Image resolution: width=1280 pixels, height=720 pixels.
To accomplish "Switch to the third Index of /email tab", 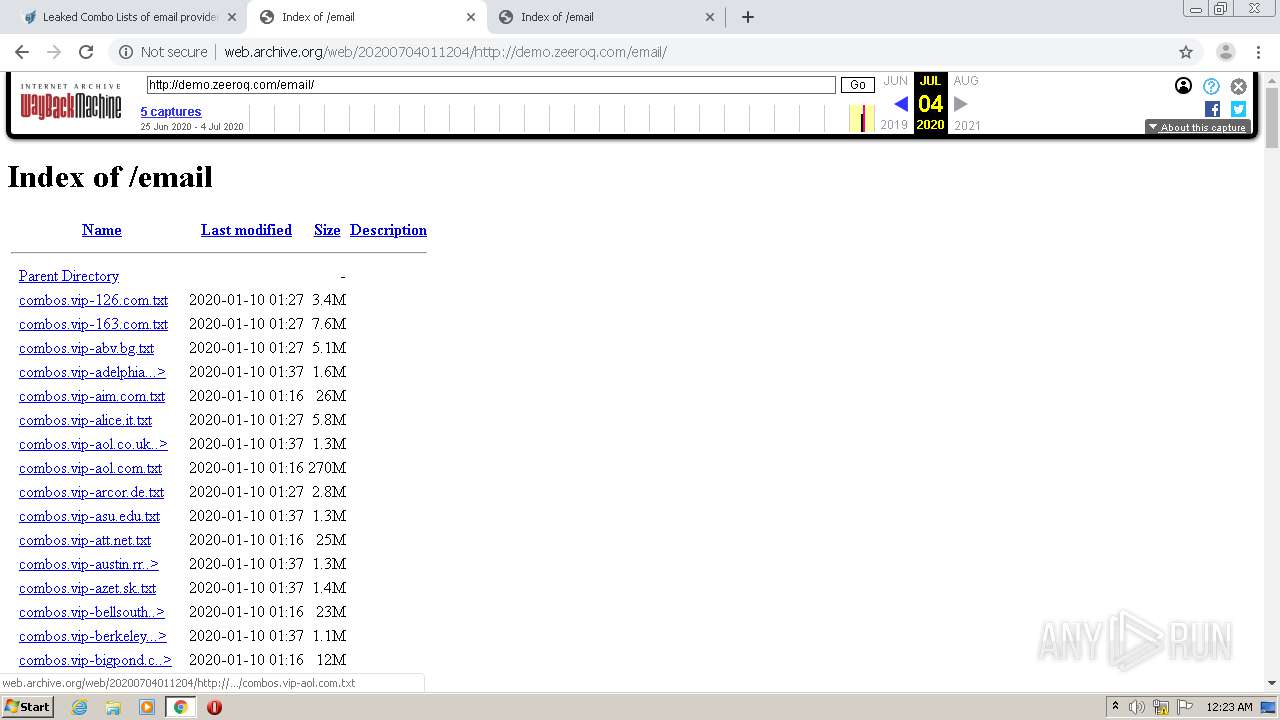I will [607, 17].
